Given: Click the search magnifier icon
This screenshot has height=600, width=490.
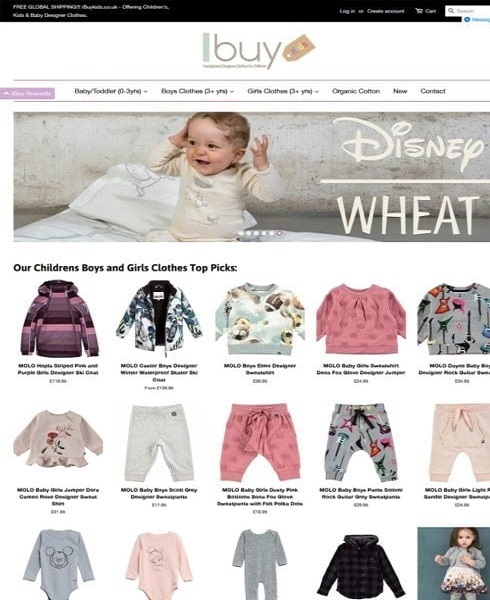Looking at the screenshot, I should [x=451, y=11].
